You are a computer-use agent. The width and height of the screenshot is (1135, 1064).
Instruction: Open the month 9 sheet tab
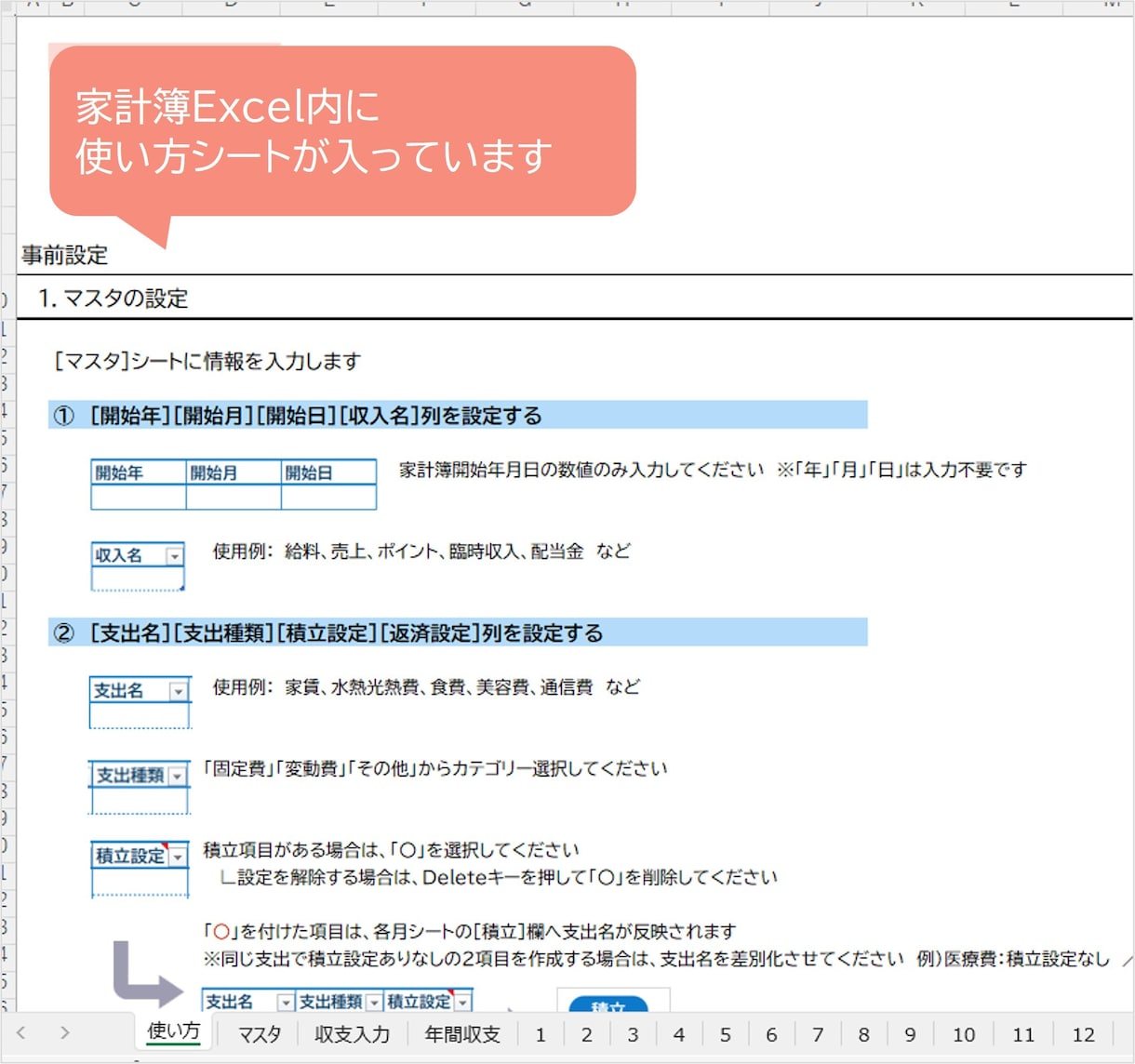tap(910, 1034)
